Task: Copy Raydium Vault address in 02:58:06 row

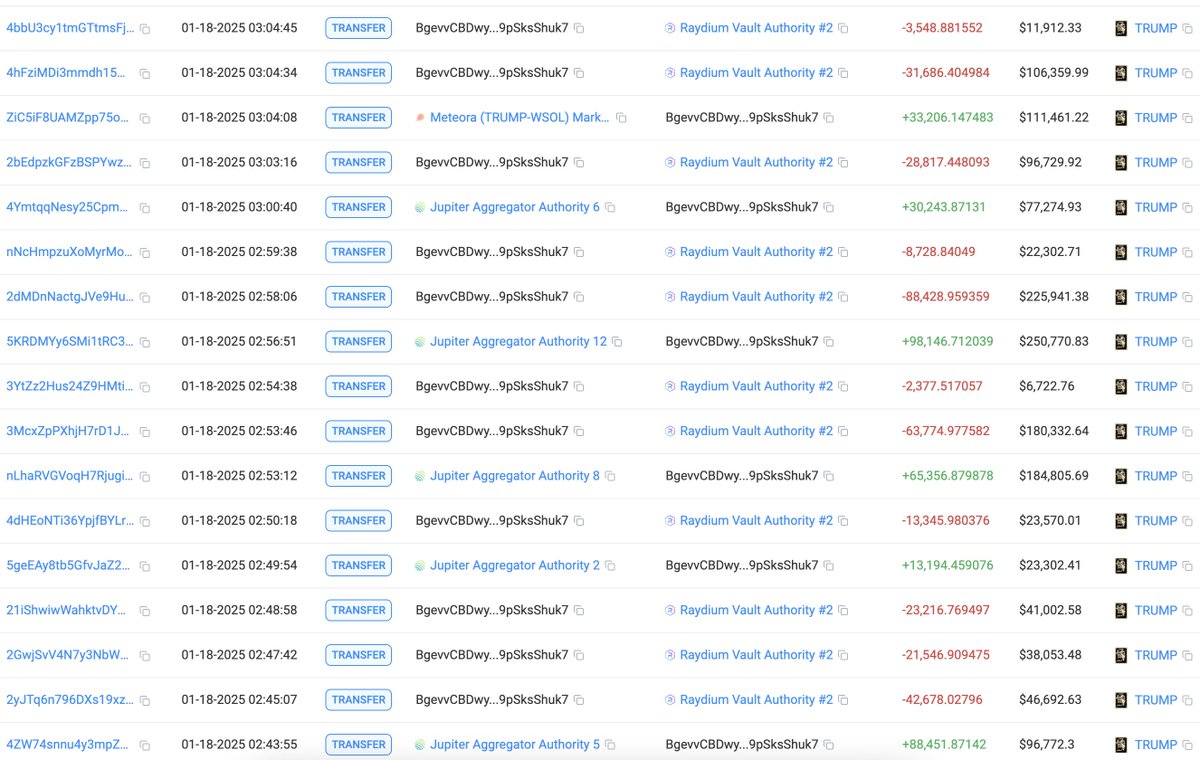Action: click(843, 298)
